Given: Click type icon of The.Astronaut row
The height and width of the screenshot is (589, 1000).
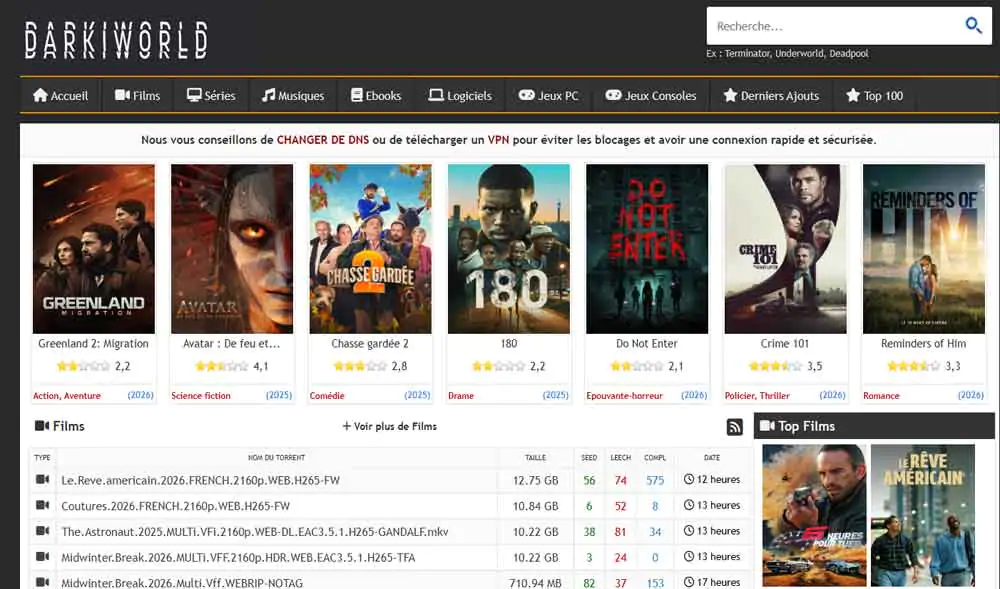Looking at the screenshot, I should click(43, 530).
